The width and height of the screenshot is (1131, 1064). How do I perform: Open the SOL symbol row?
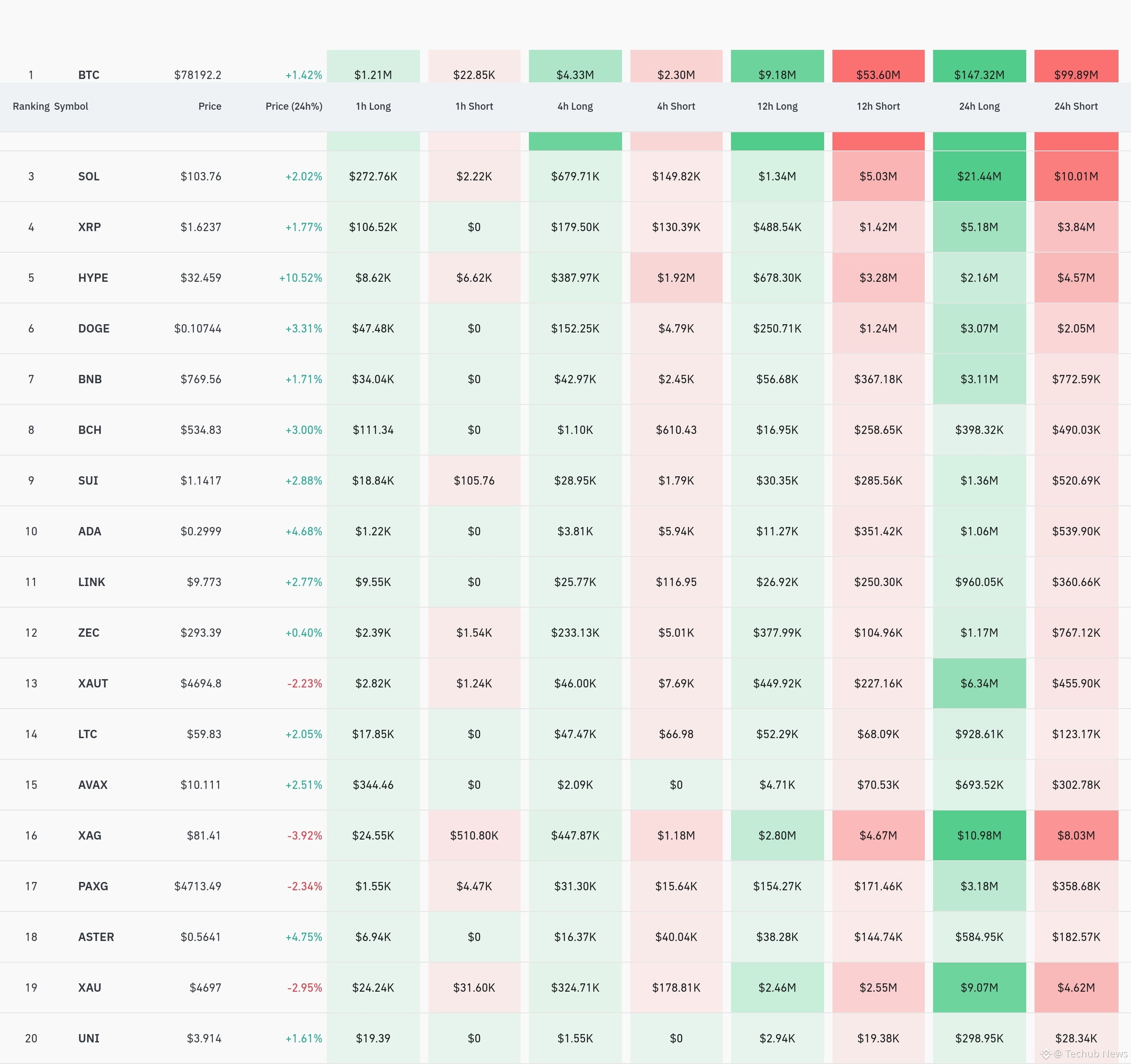click(89, 176)
